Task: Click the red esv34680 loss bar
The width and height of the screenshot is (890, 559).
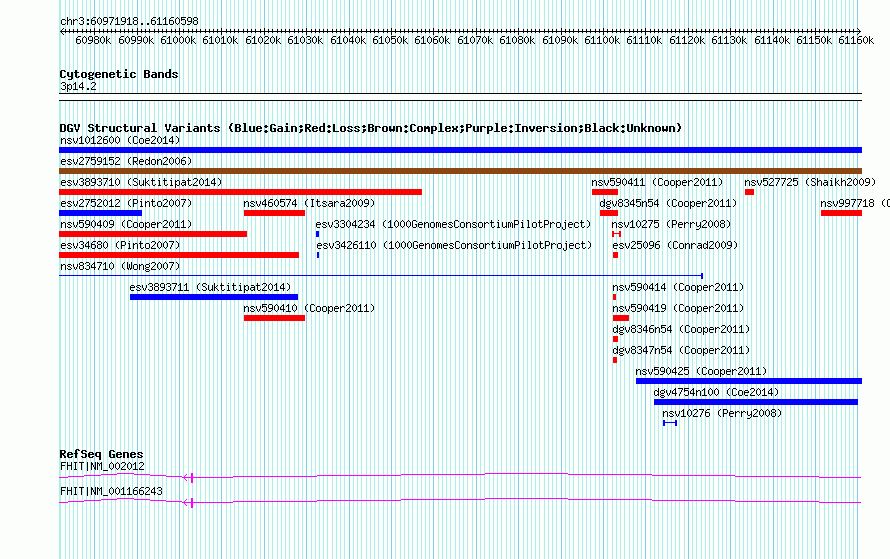Action: (179, 255)
